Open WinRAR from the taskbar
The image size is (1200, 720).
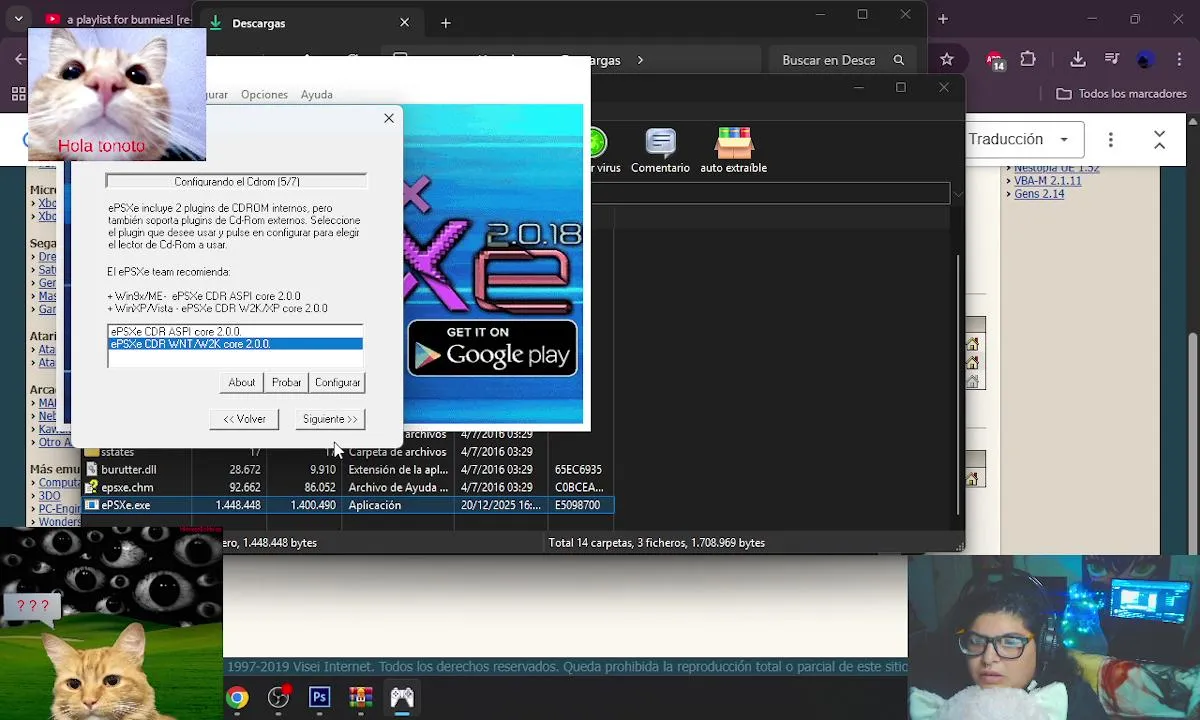pos(361,698)
